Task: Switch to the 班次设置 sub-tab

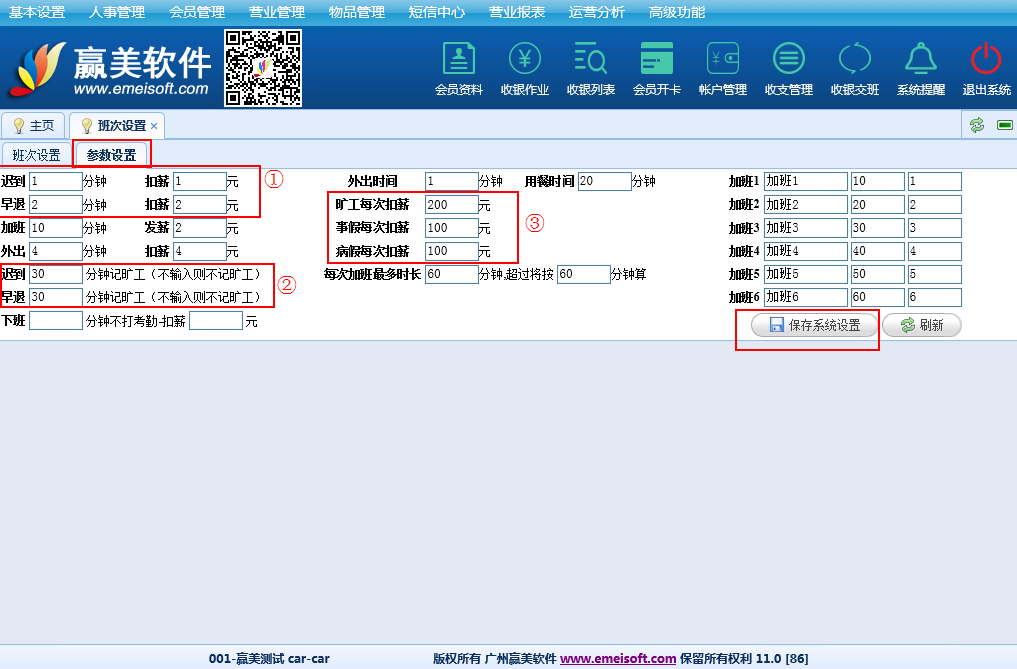Action: (x=37, y=155)
